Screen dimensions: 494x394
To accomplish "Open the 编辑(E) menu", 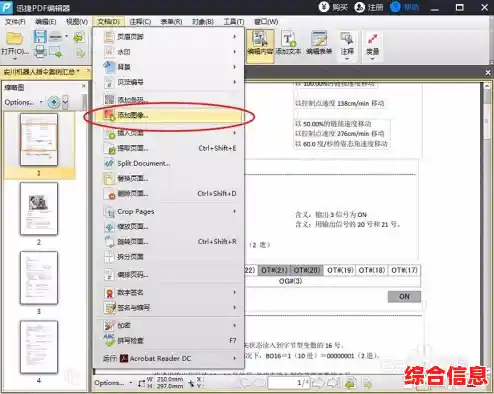I will tap(46, 22).
